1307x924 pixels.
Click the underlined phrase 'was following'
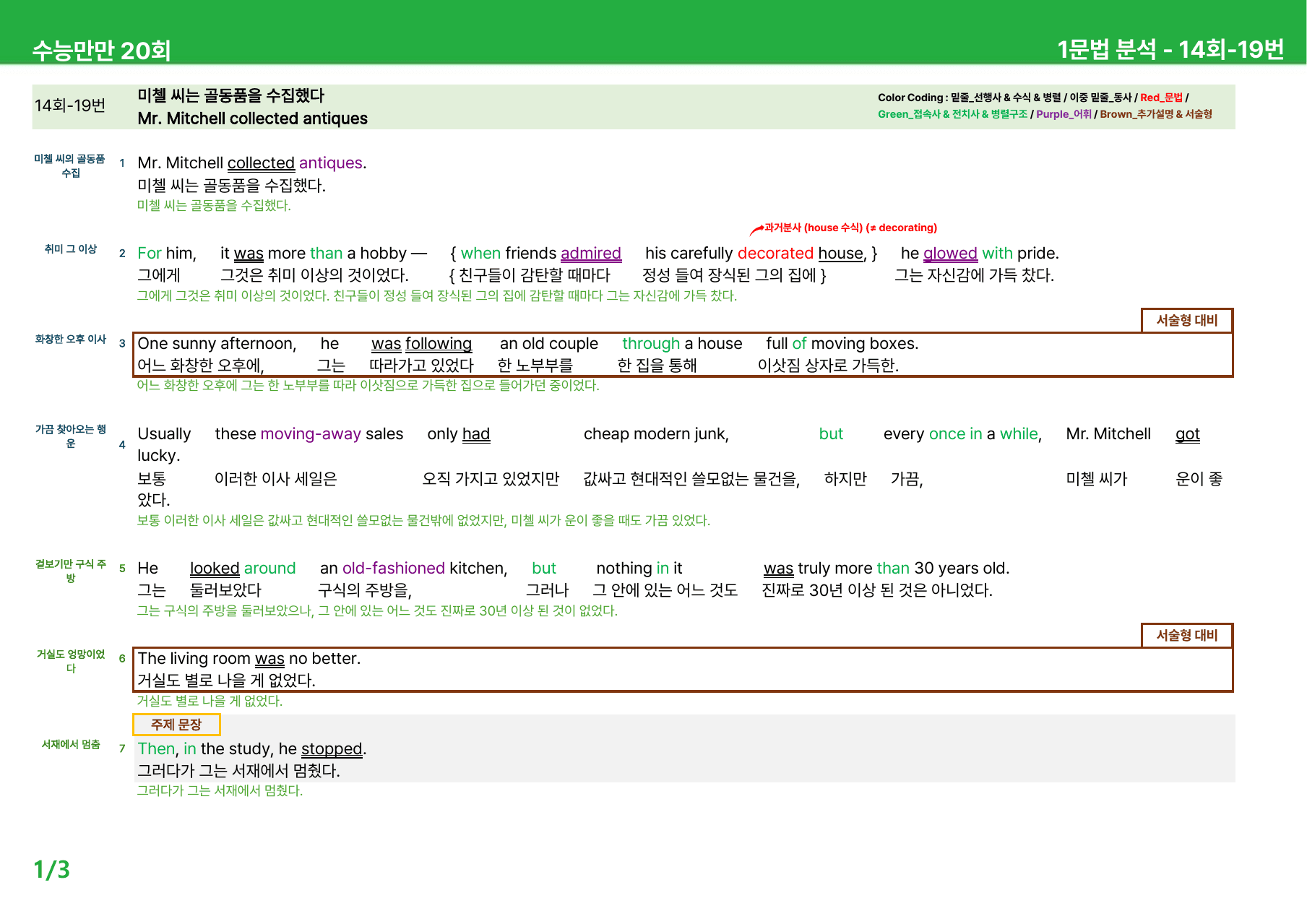click(422, 344)
